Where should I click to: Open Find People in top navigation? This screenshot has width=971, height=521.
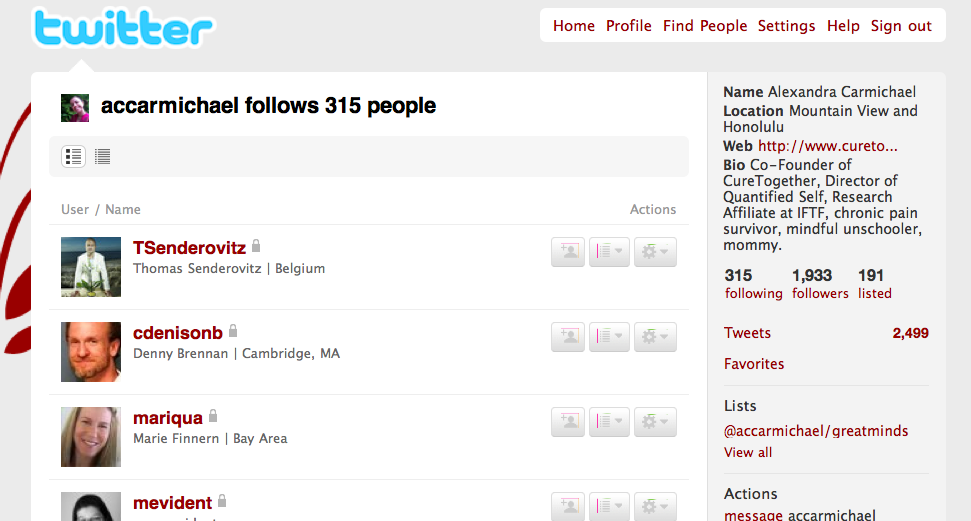point(705,26)
